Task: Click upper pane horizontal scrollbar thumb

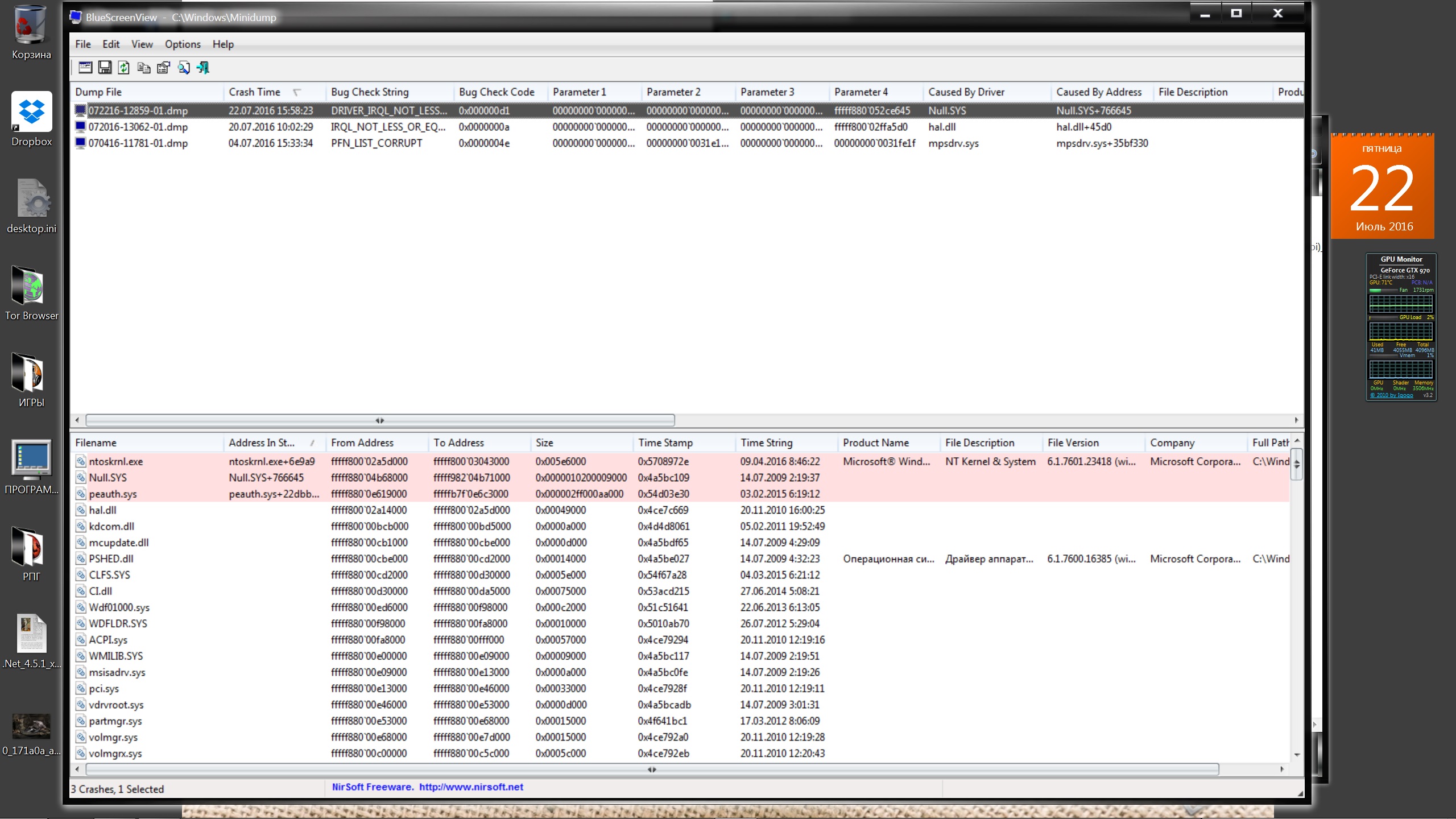Action: coord(380,420)
